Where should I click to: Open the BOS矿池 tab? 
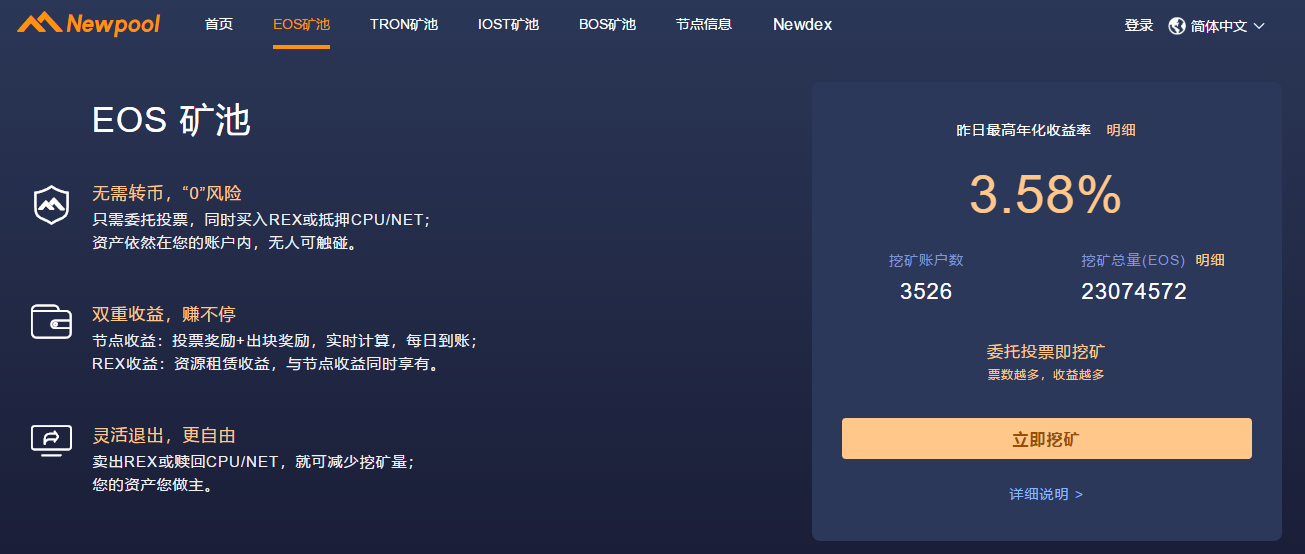607,25
